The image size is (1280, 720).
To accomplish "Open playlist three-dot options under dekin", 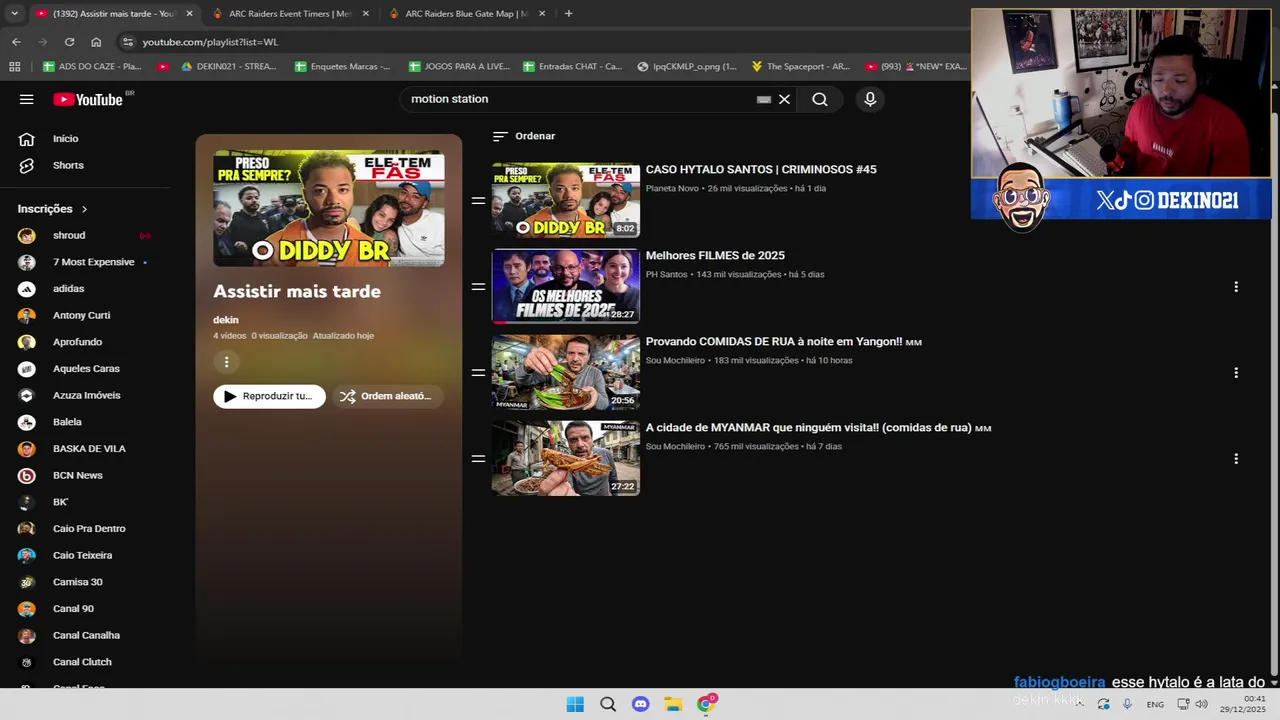I will point(226,362).
